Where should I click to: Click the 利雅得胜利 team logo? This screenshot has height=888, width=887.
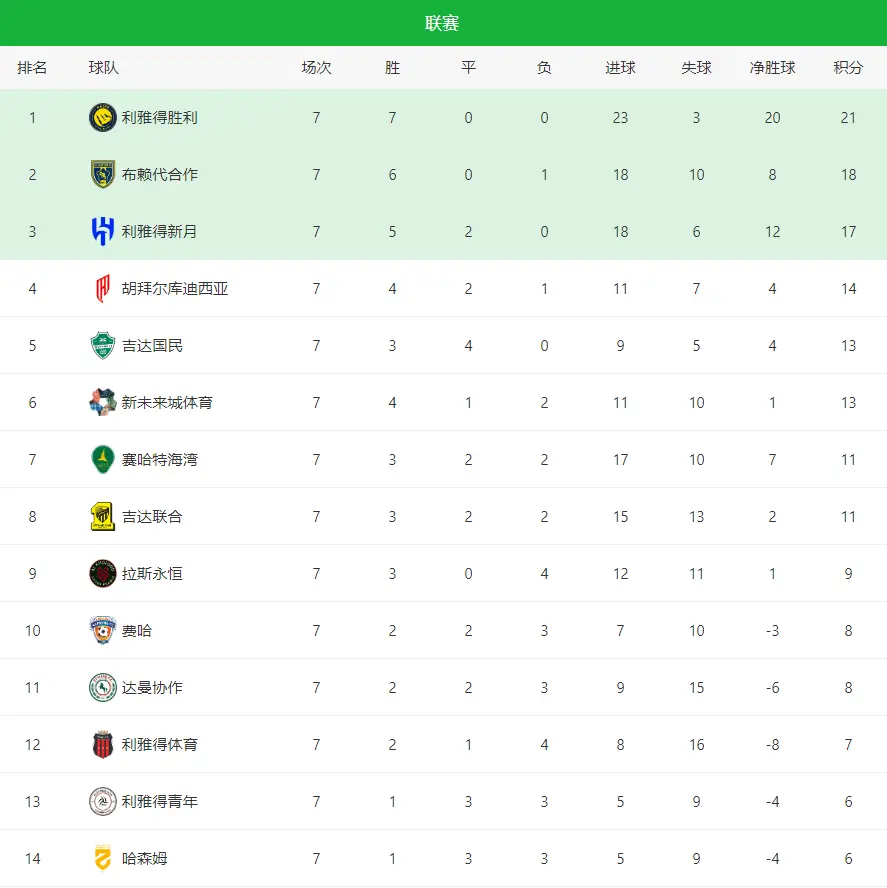(103, 117)
